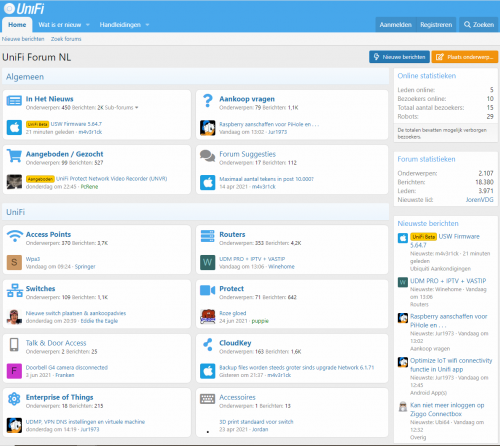Open avatar beside Nieuwe switch plaatsen post

(x=14, y=317)
